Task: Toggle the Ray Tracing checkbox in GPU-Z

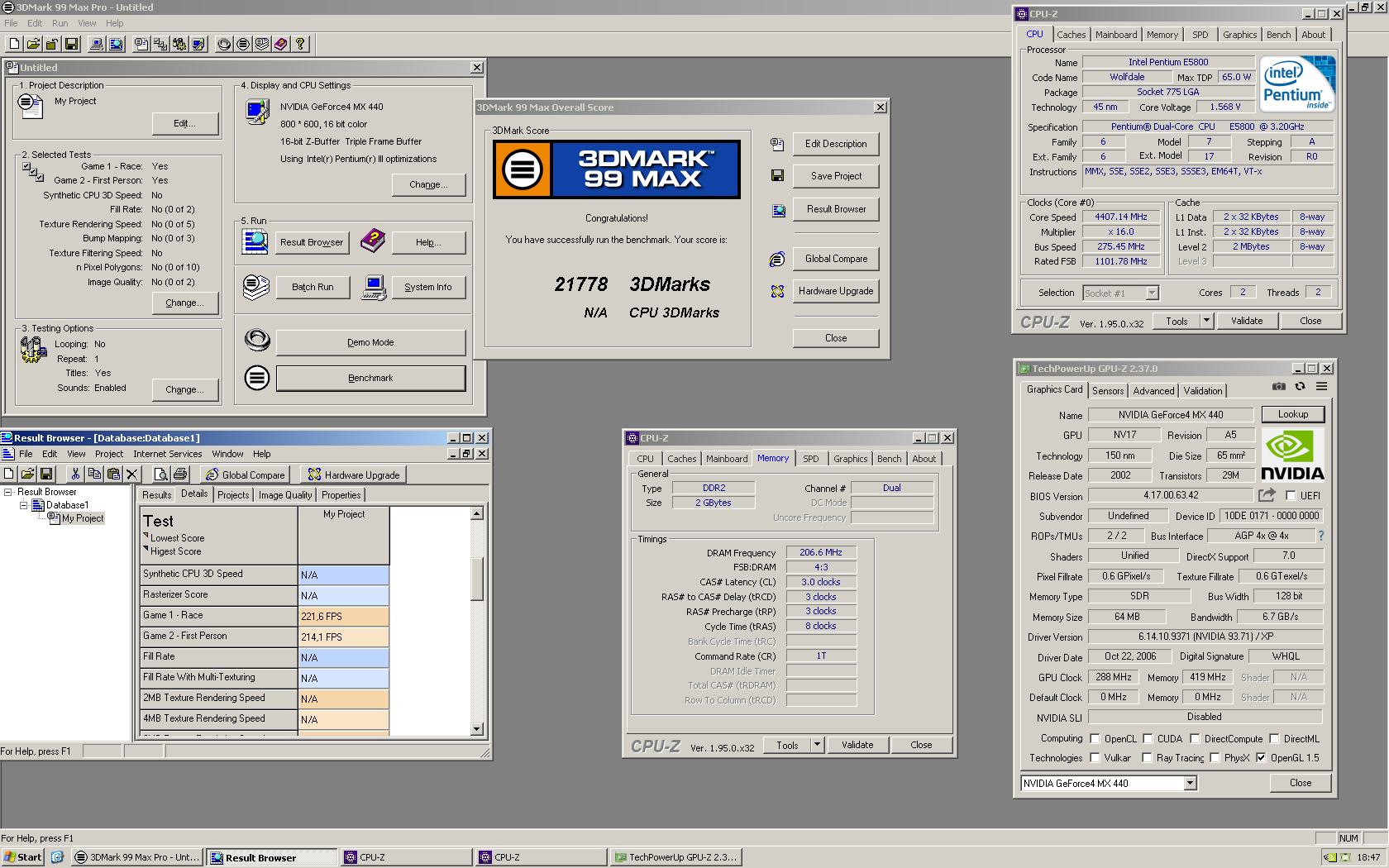Action: (1147, 757)
